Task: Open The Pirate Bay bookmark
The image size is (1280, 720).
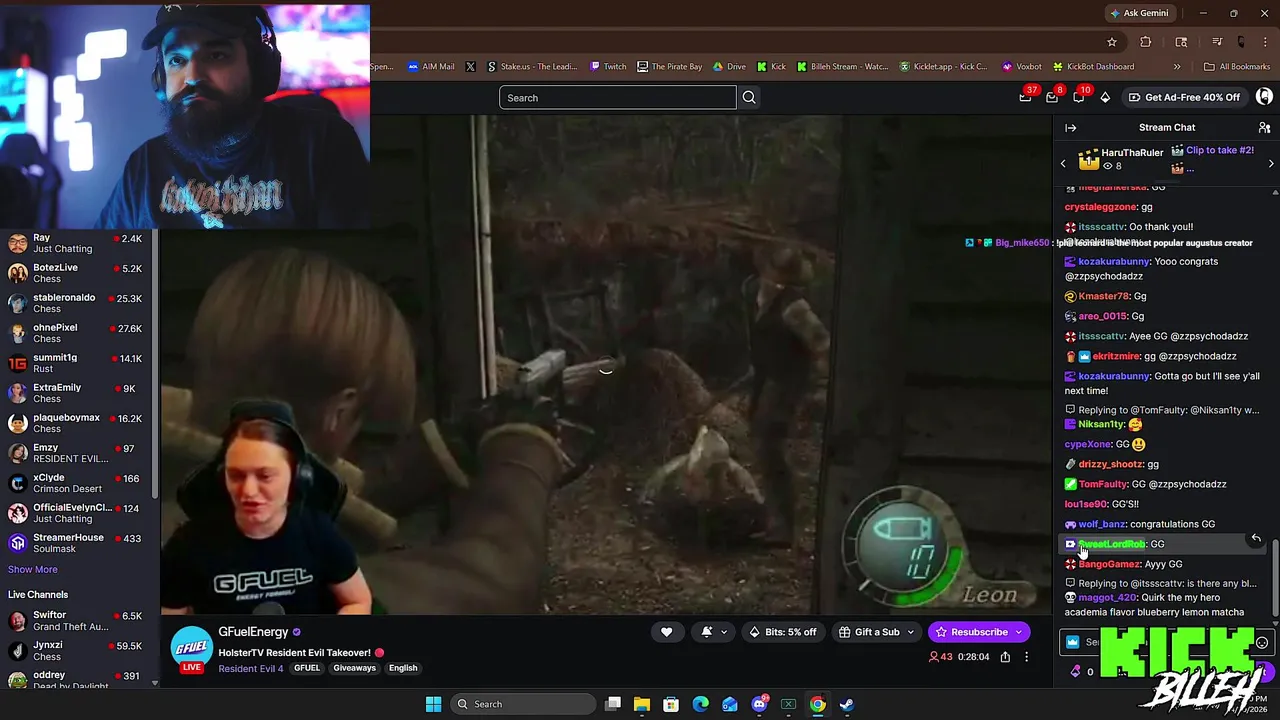Action: (670, 67)
